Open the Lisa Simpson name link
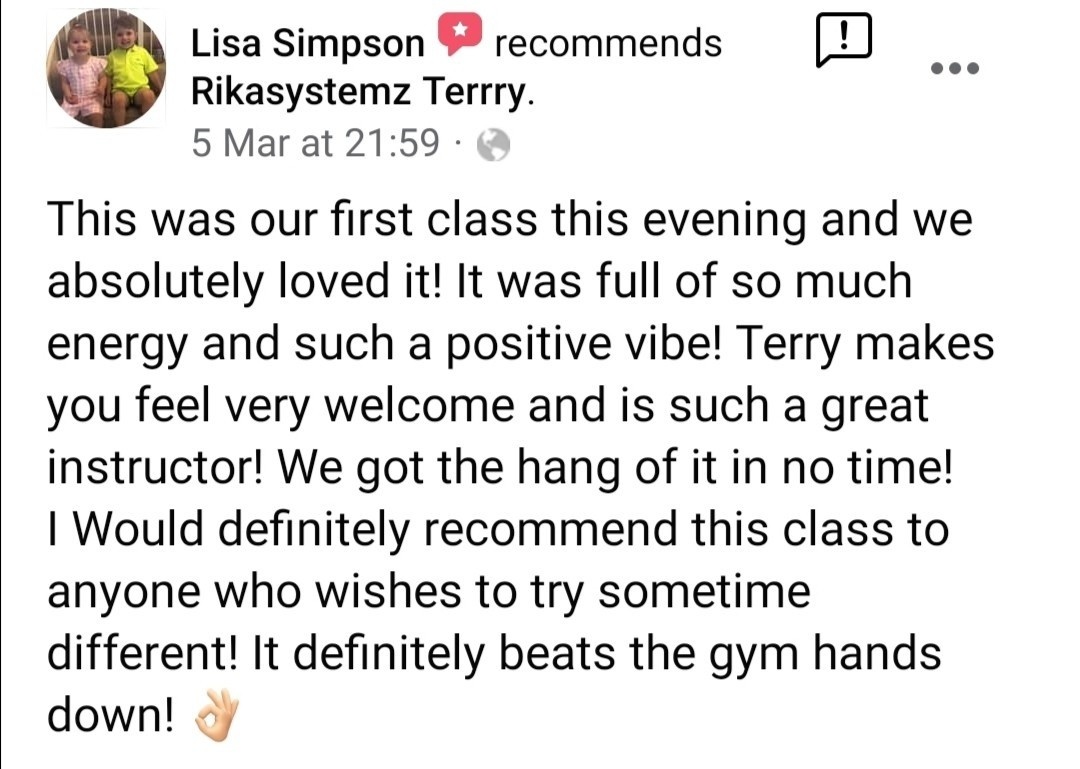 click(x=307, y=44)
